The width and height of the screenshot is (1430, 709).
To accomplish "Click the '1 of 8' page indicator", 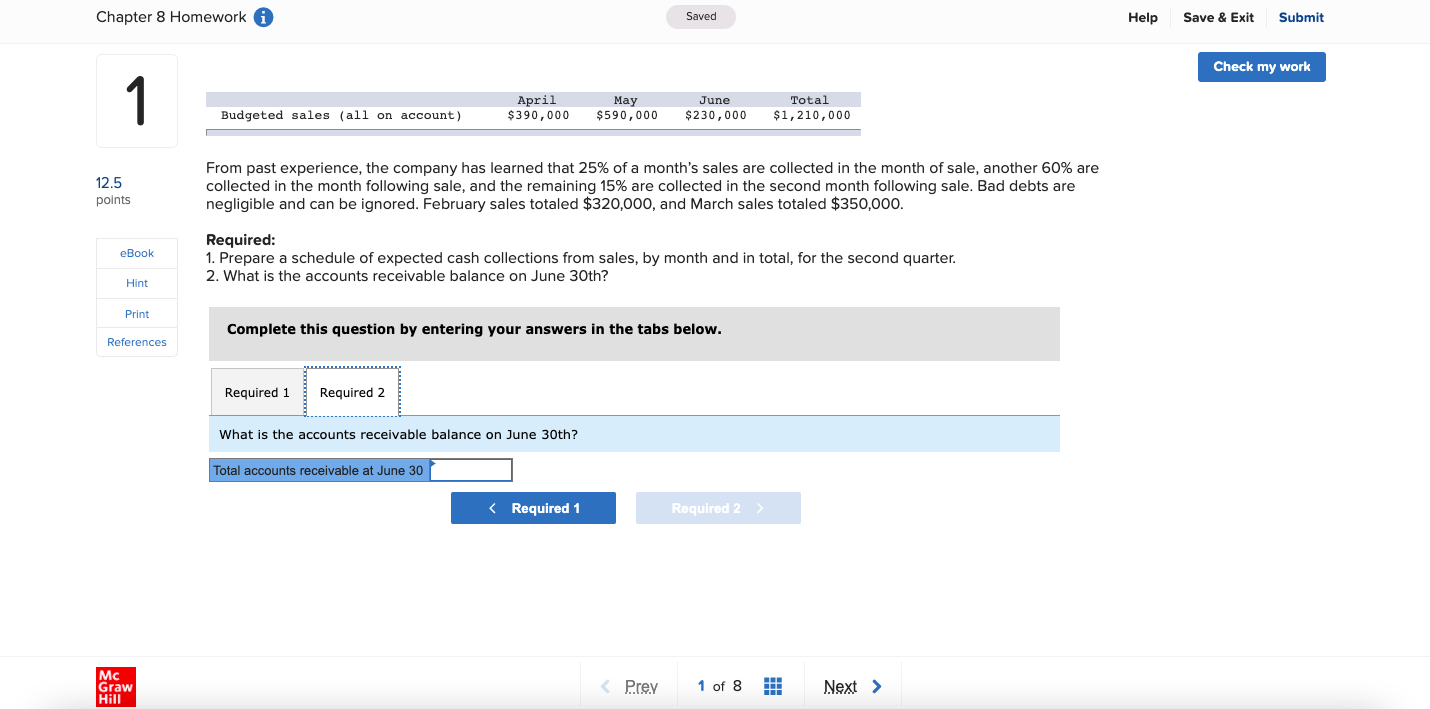I will tap(720, 686).
